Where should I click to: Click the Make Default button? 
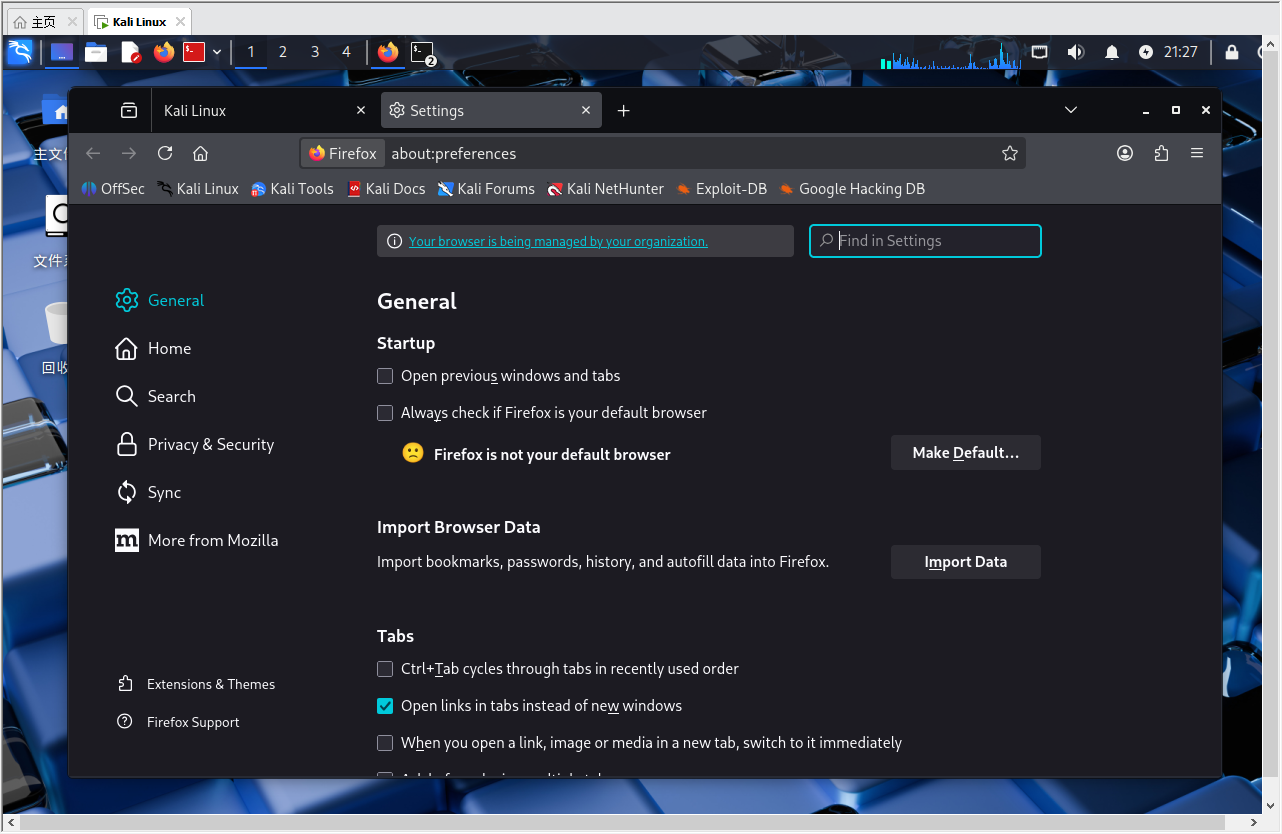coord(966,453)
